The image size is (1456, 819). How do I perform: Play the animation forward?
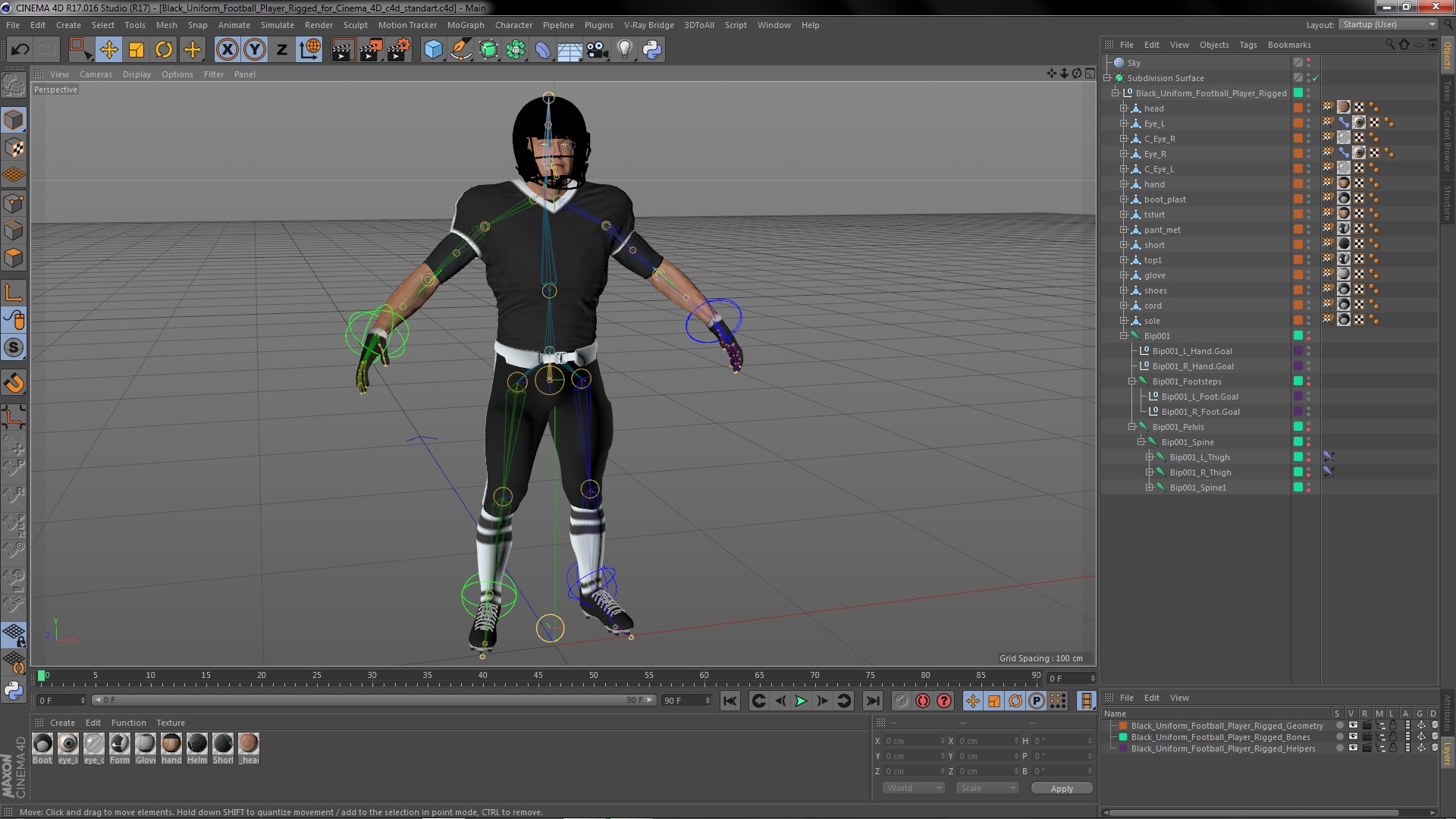point(801,701)
